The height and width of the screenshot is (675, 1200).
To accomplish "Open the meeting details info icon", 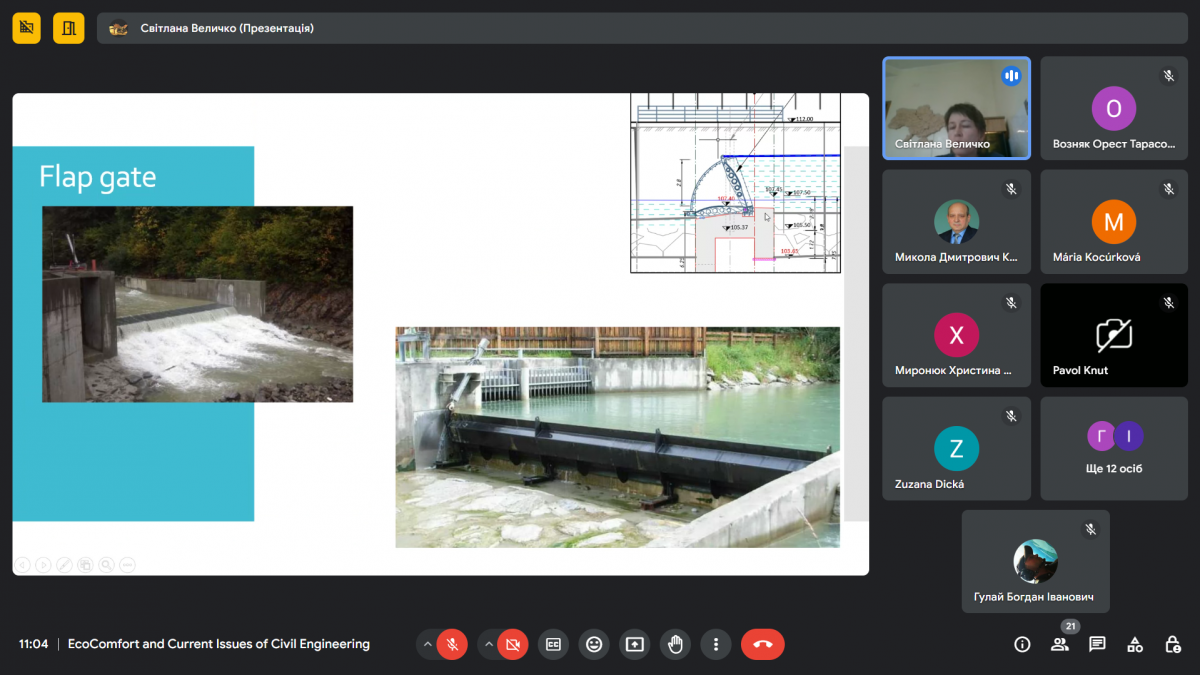I will pos(1022,645).
